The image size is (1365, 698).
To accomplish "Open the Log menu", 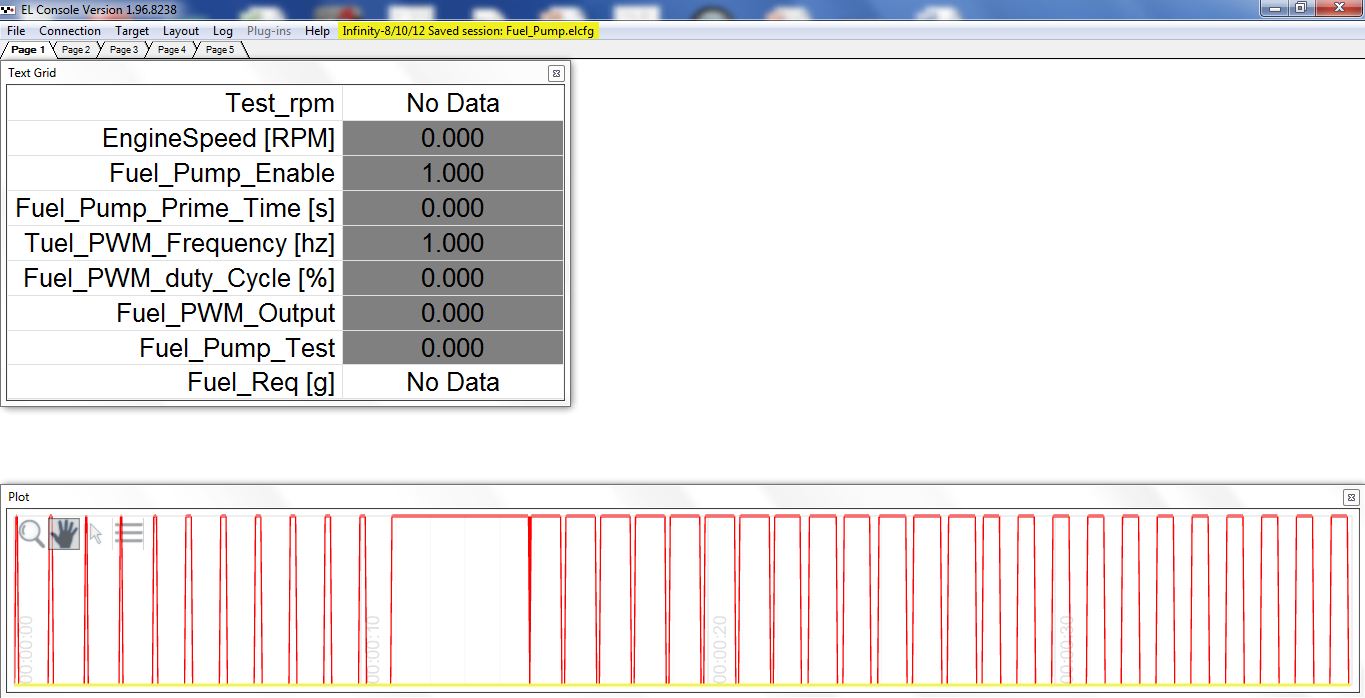I will (x=223, y=31).
